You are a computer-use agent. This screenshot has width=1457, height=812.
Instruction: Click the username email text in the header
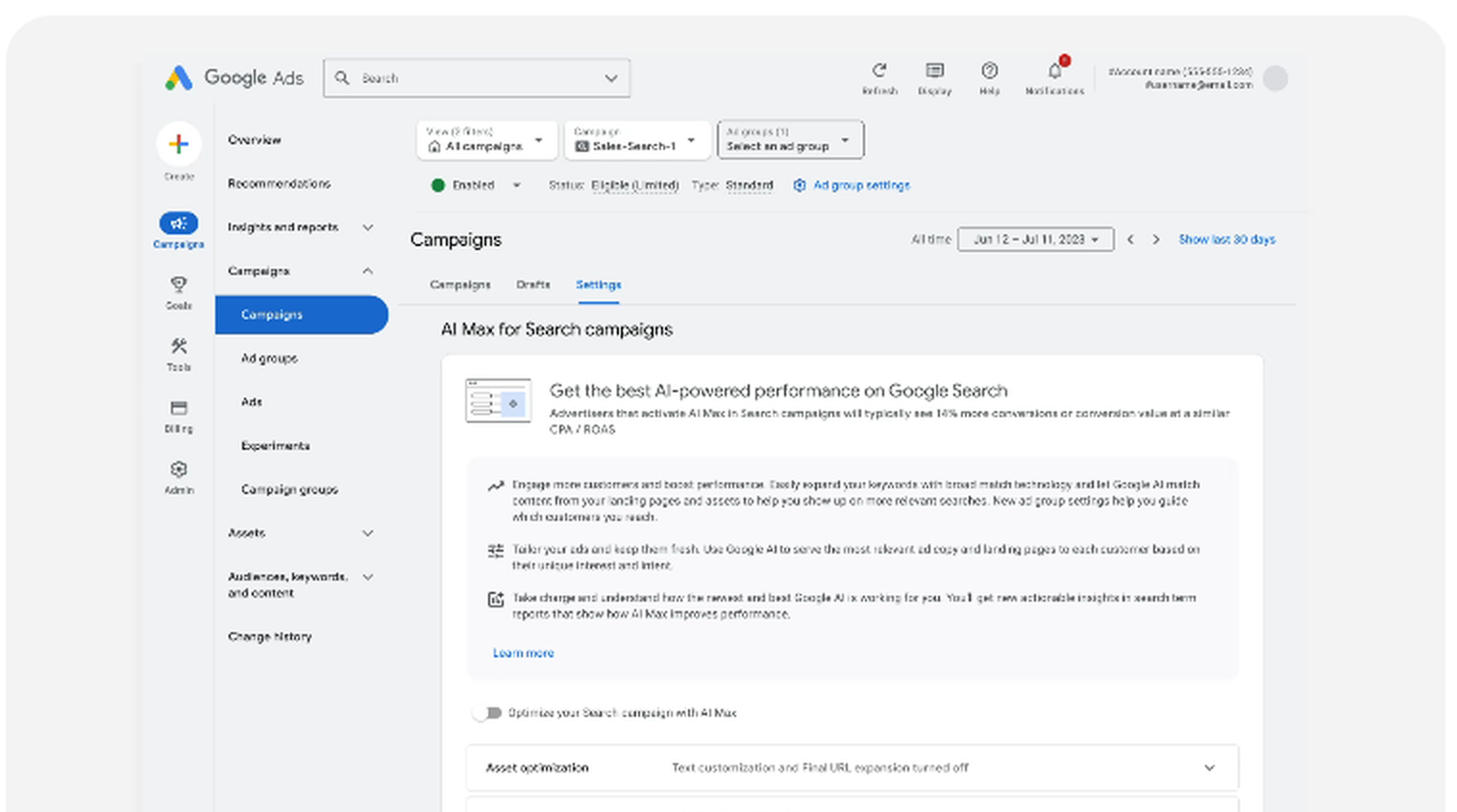pyautogui.click(x=1198, y=85)
